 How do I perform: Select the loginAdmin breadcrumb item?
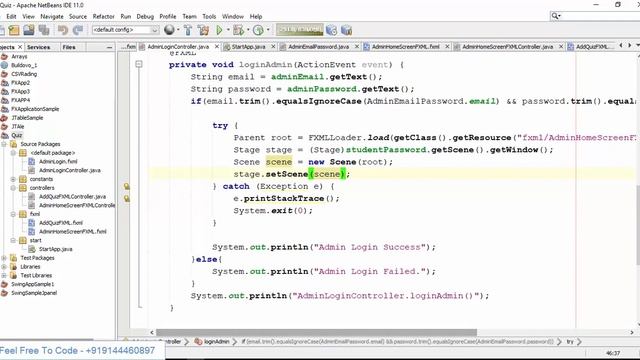(213, 342)
